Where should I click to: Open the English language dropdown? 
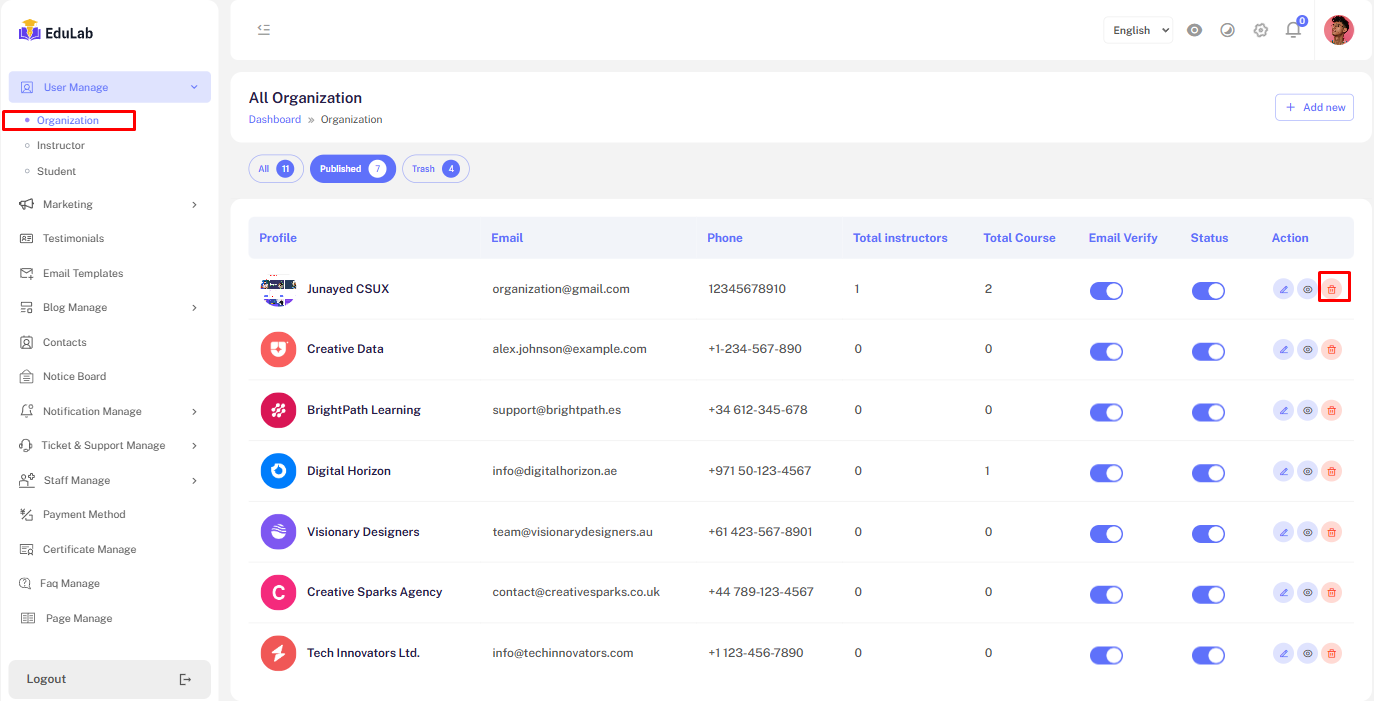(x=1139, y=30)
